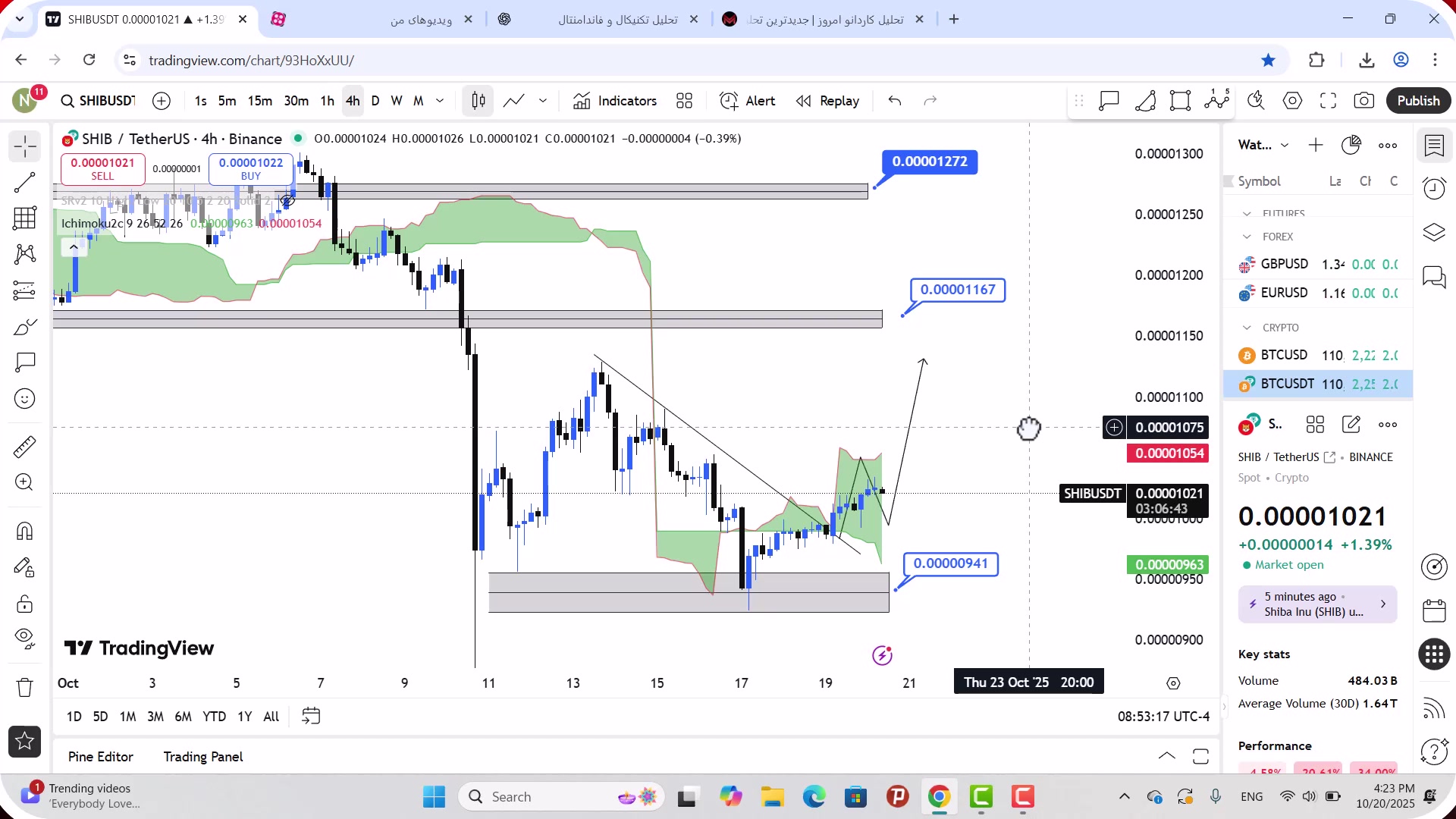Open the emoji icons tool
This screenshot has width=1456, height=819.
[24, 399]
